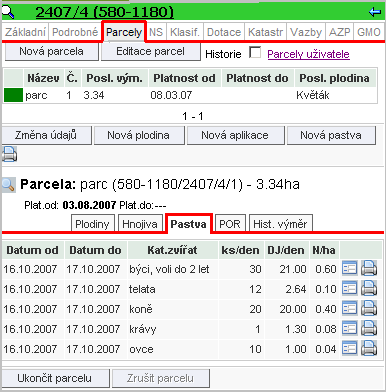Toggle the Historie checkbox

click(255, 52)
